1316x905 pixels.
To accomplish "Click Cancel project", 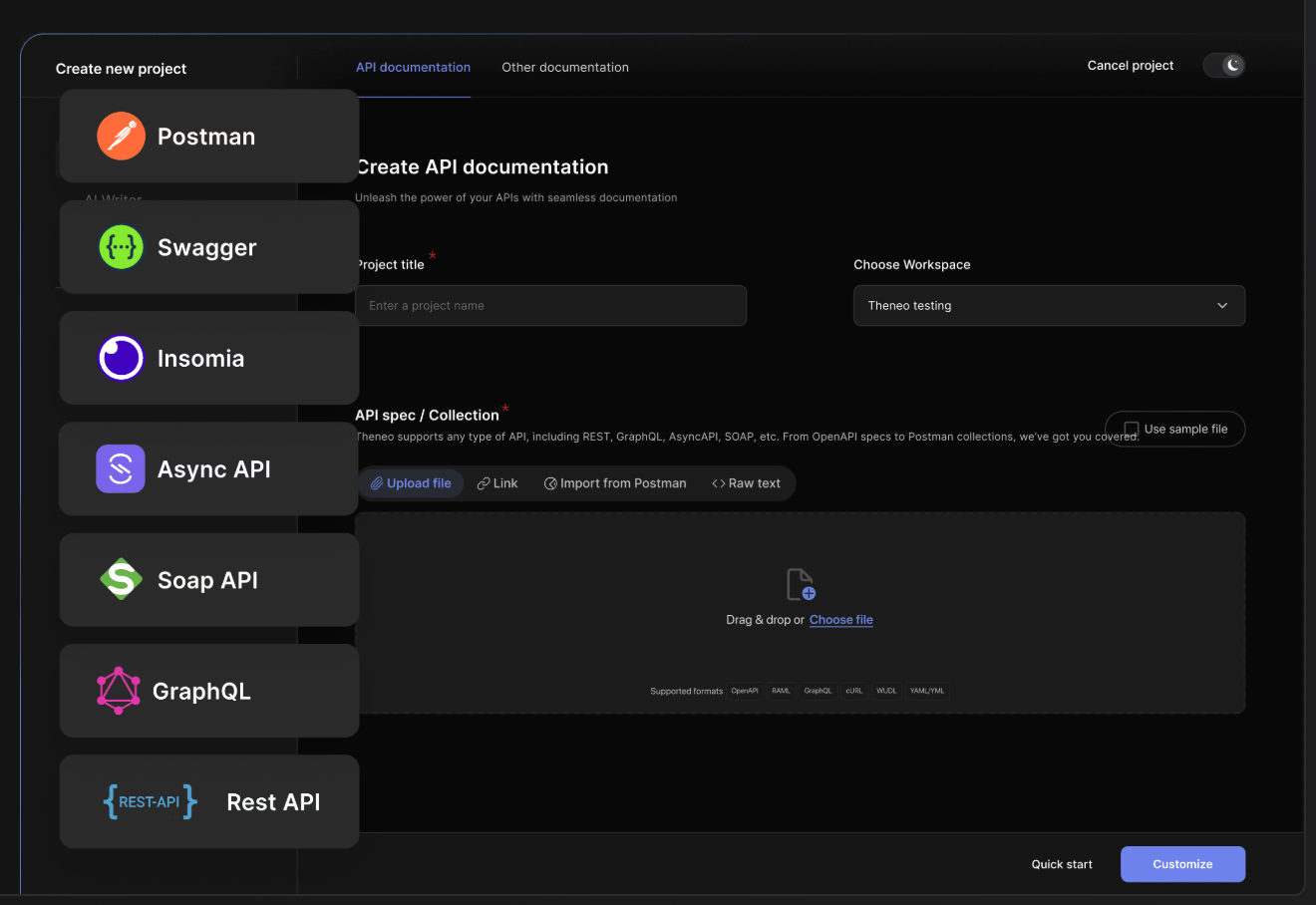I will tap(1131, 66).
